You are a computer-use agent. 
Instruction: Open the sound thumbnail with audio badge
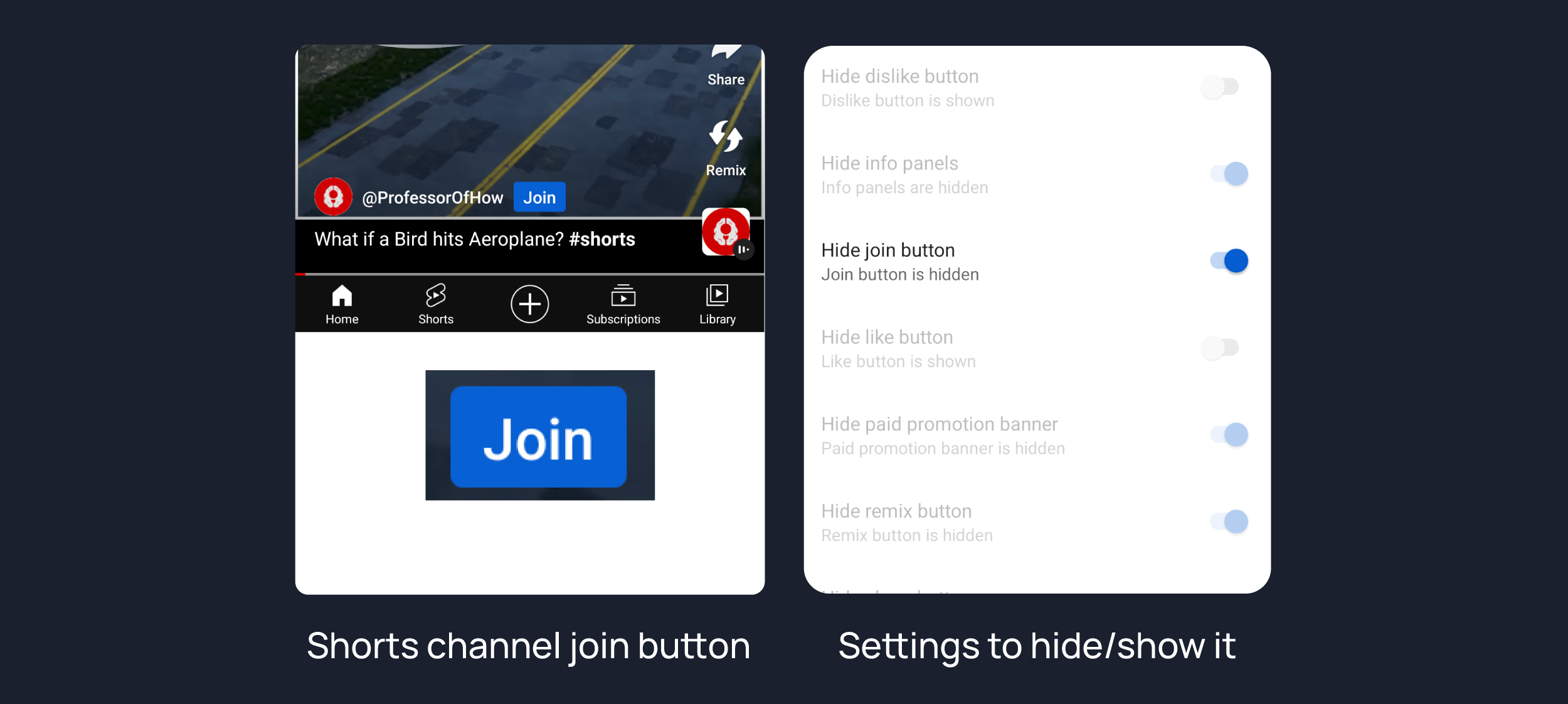coord(726,232)
